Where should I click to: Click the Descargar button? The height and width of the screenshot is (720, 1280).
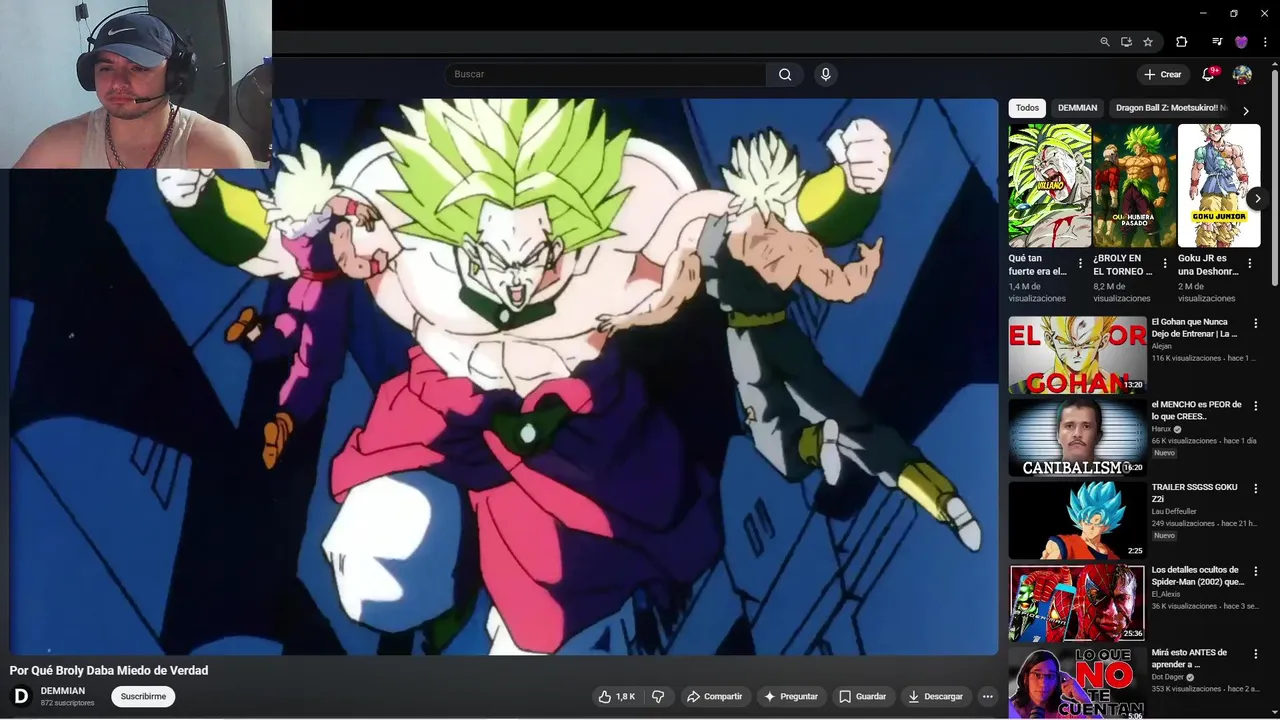coord(936,696)
